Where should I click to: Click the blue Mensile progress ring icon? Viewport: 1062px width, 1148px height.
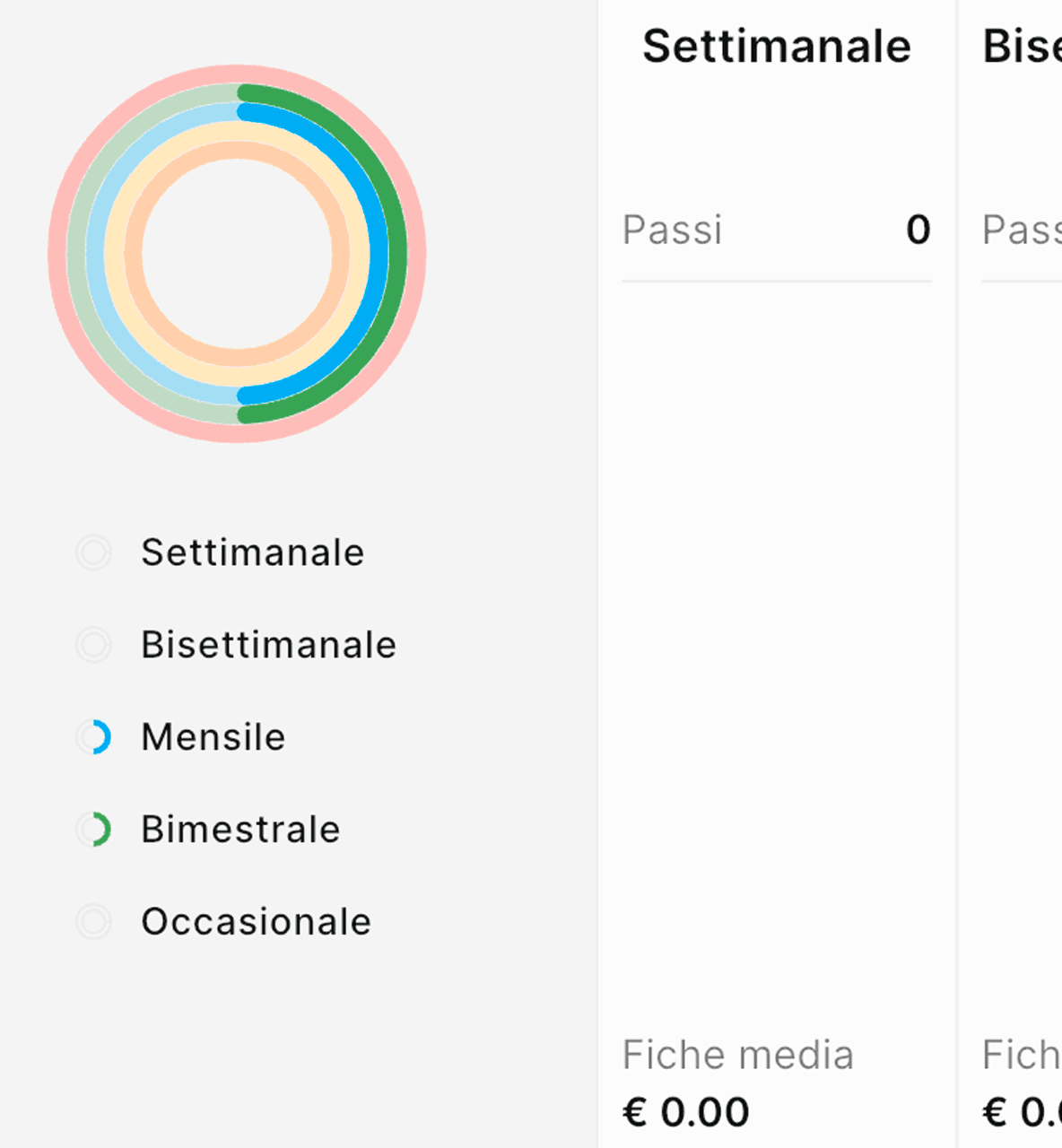(94, 737)
